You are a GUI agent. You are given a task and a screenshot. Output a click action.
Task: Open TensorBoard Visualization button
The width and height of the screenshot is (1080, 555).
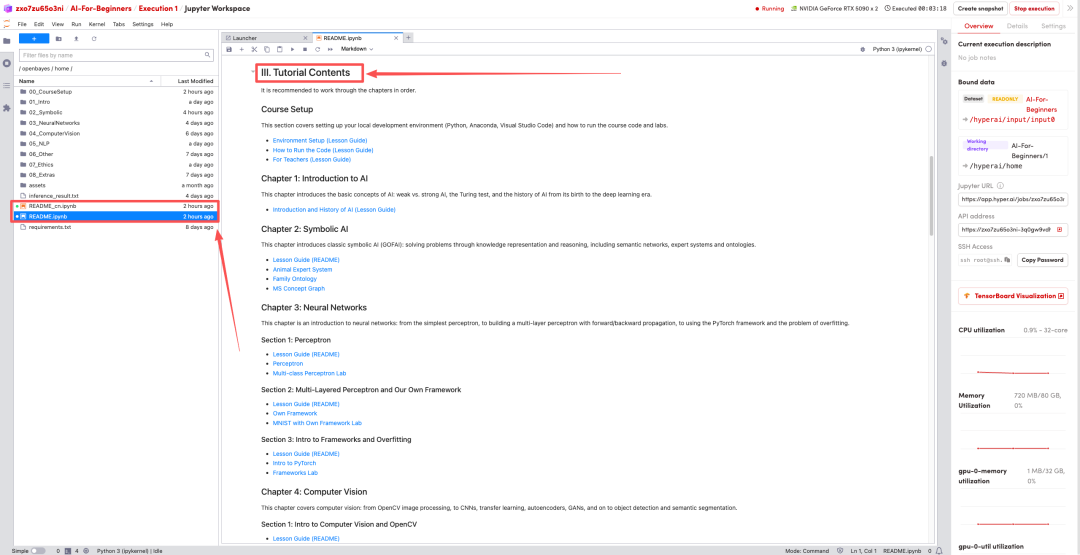coord(1013,296)
